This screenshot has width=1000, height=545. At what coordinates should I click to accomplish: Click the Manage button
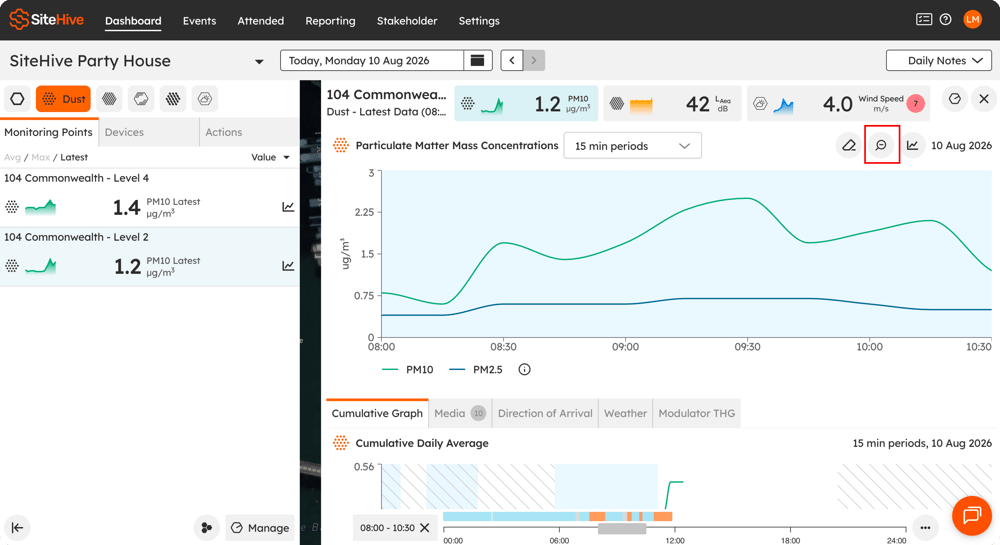click(x=260, y=528)
